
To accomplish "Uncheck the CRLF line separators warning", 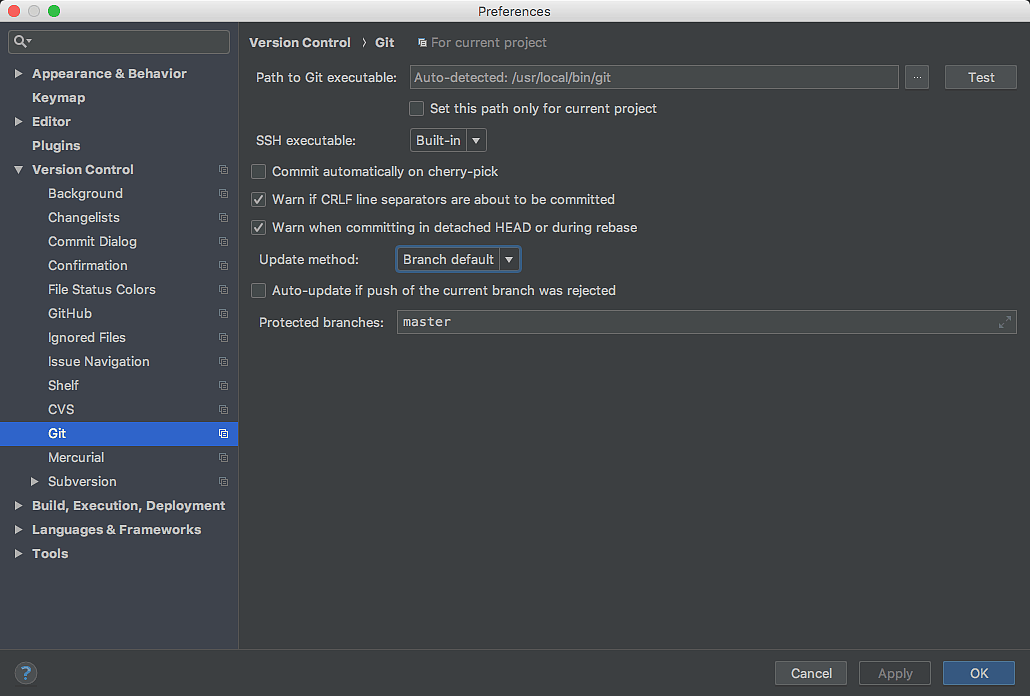I will (259, 200).
